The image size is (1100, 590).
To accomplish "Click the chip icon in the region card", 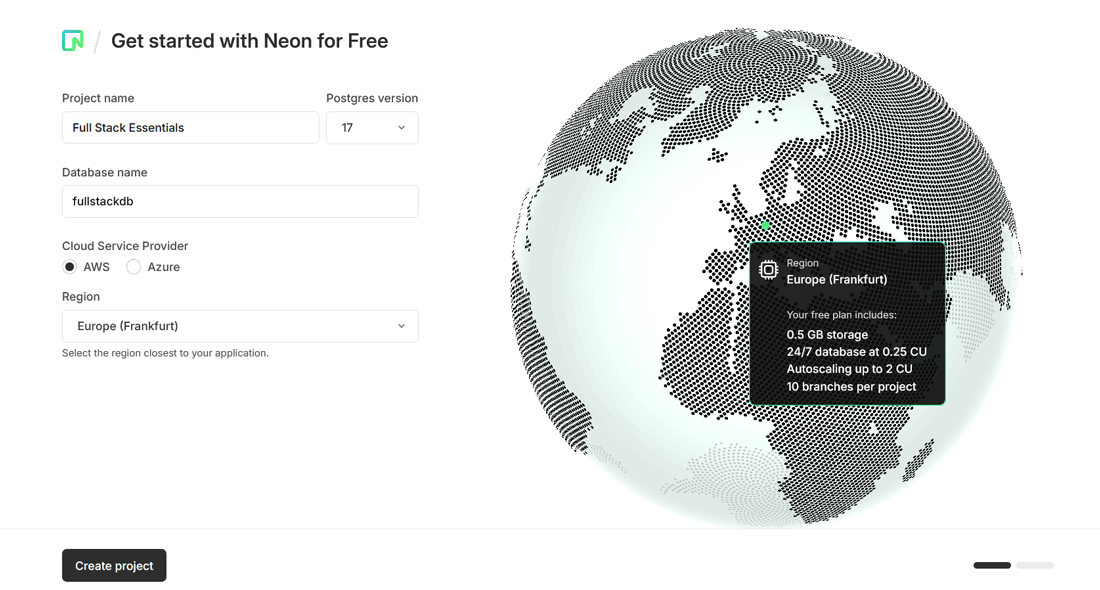I will point(768,270).
